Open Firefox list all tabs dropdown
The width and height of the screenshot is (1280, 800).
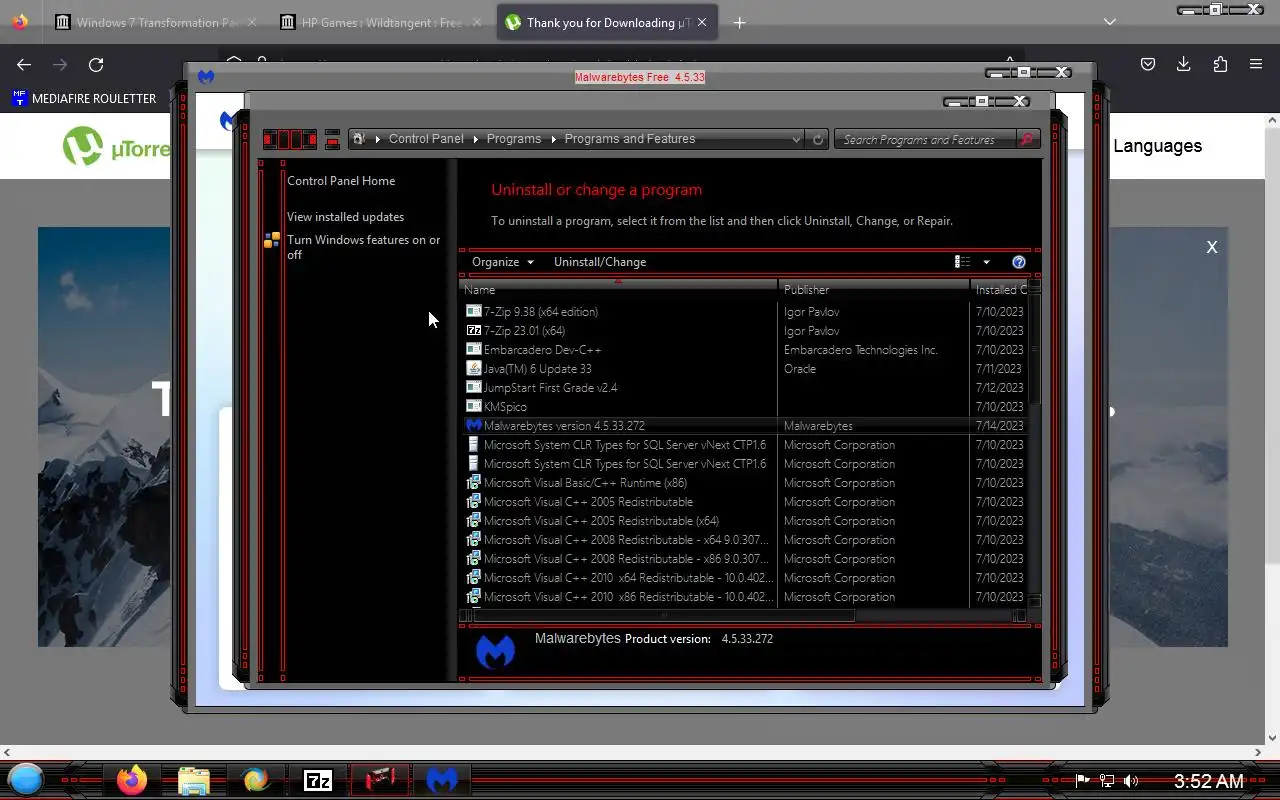click(x=1110, y=22)
